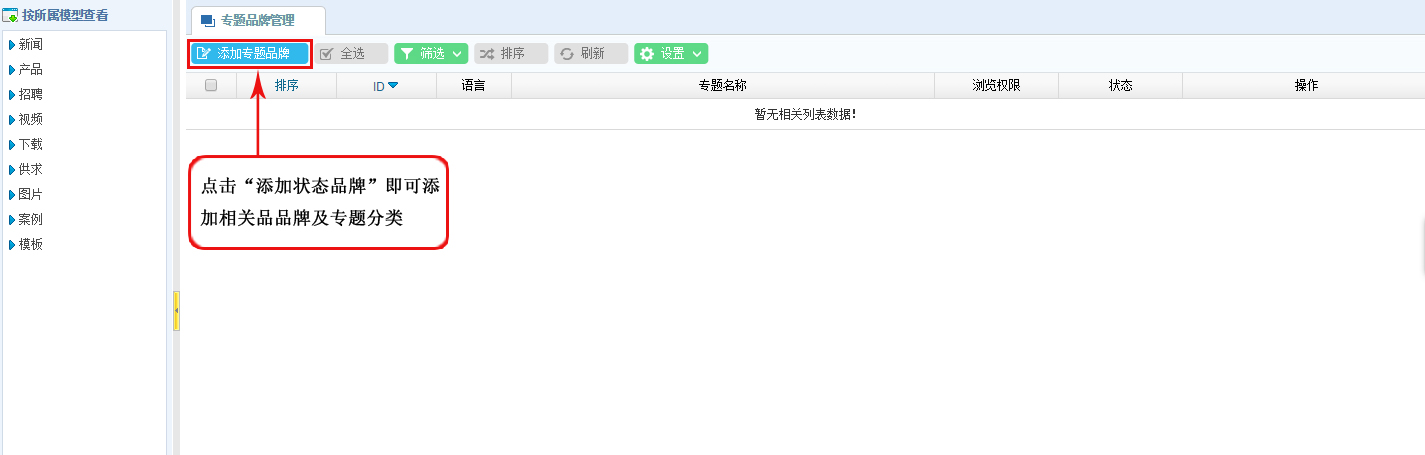Sort by the 排序 column header
This screenshot has width=1425, height=455.
(x=287, y=86)
